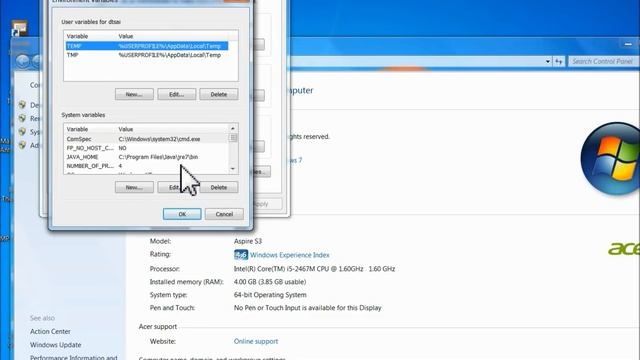Click the Windows 7 logo image
The width and height of the screenshot is (640, 360).
tap(611, 159)
